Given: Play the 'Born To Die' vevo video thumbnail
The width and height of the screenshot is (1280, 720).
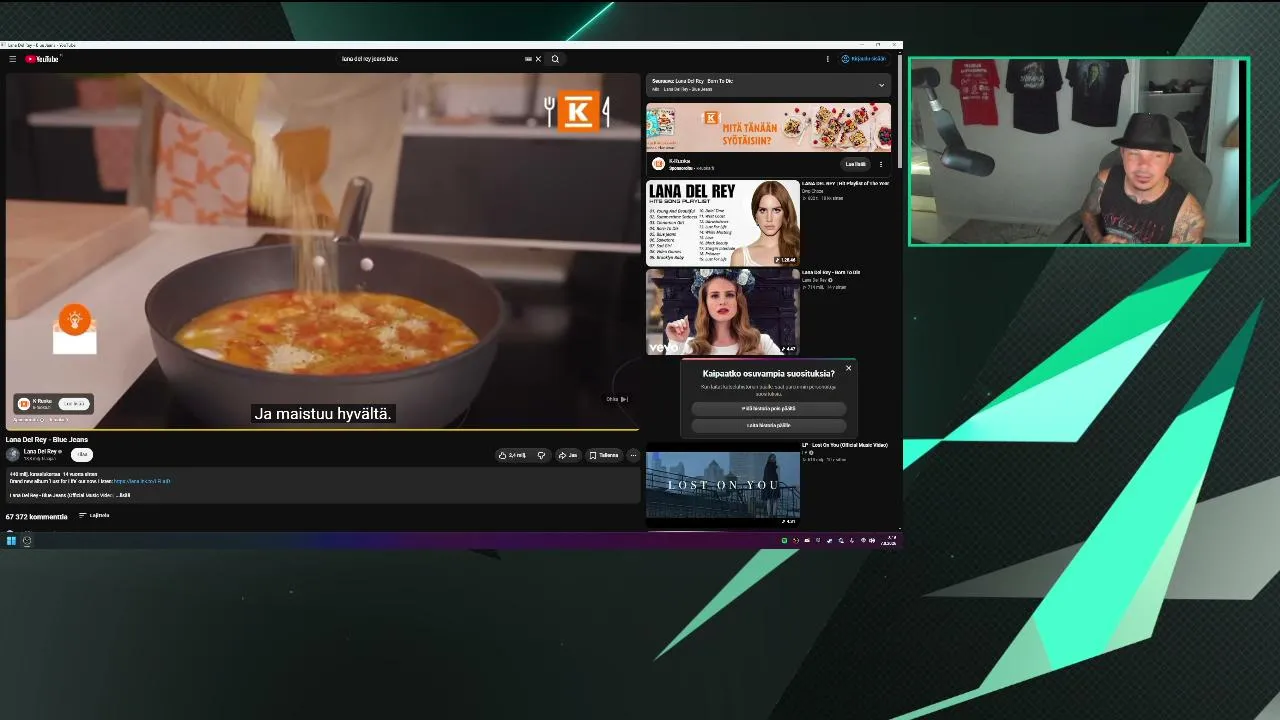Looking at the screenshot, I should (x=723, y=312).
